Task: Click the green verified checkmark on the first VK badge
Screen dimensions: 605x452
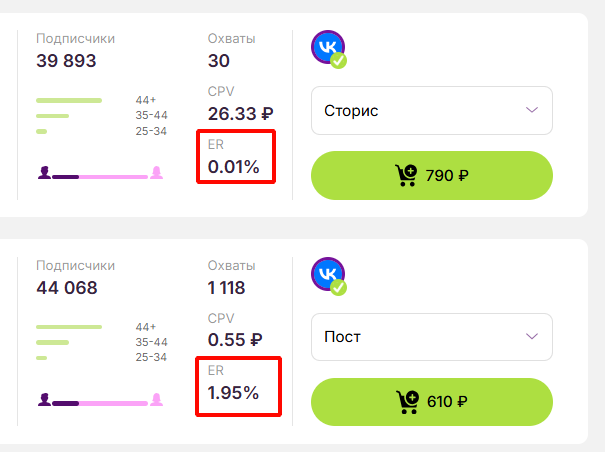Action: tap(338, 61)
